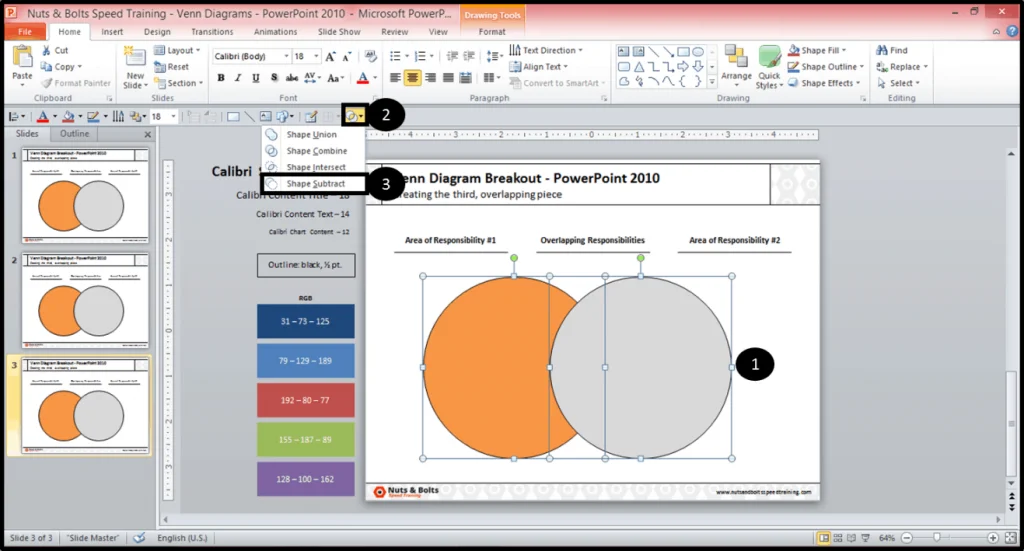Open the font name dropdown
This screenshot has width=1024, height=551.
(286, 56)
